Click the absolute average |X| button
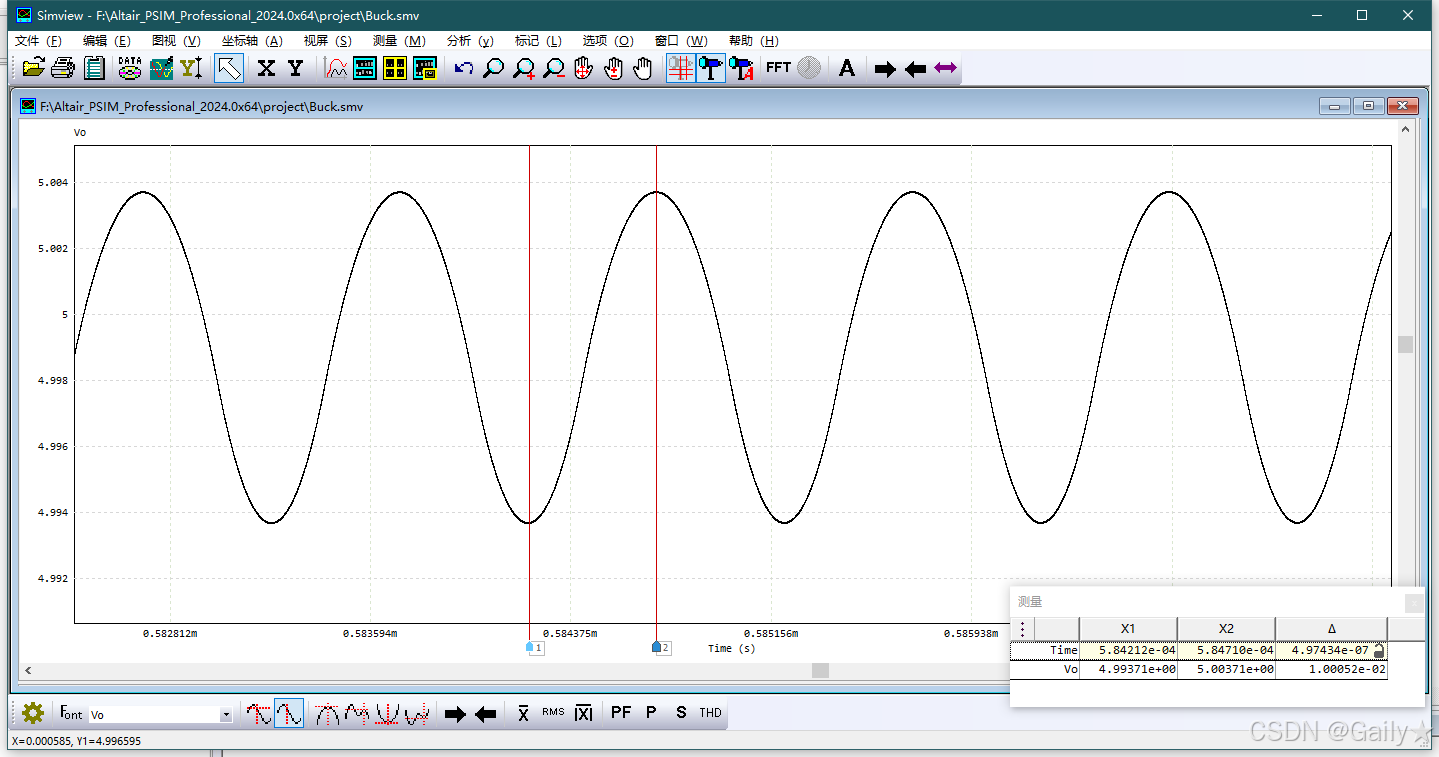1439x757 pixels. [x=584, y=713]
